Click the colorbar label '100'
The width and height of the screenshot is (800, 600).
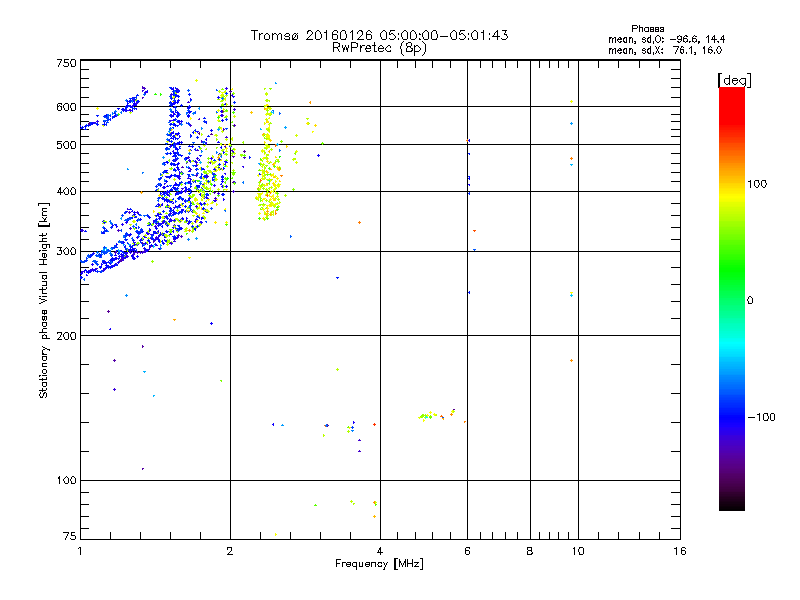click(757, 184)
